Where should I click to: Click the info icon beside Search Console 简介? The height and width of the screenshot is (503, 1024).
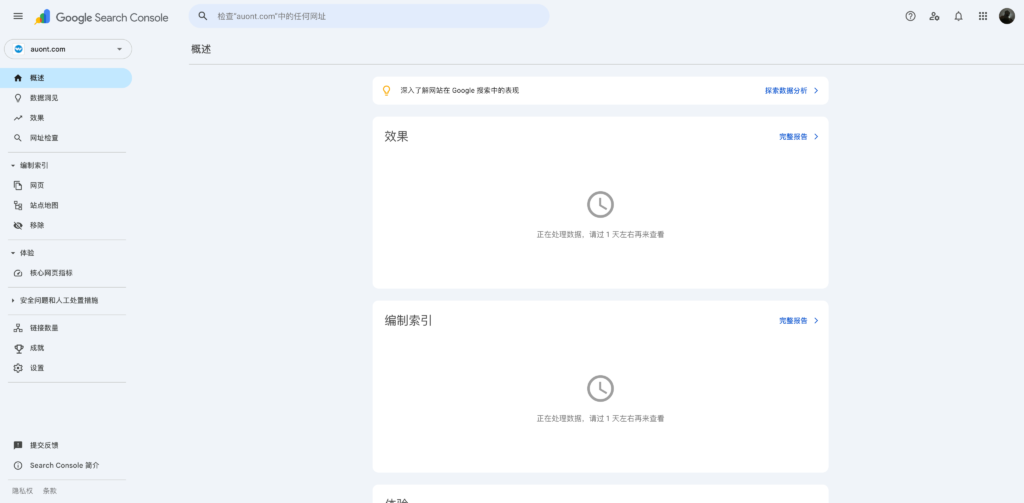click(18, 466)
